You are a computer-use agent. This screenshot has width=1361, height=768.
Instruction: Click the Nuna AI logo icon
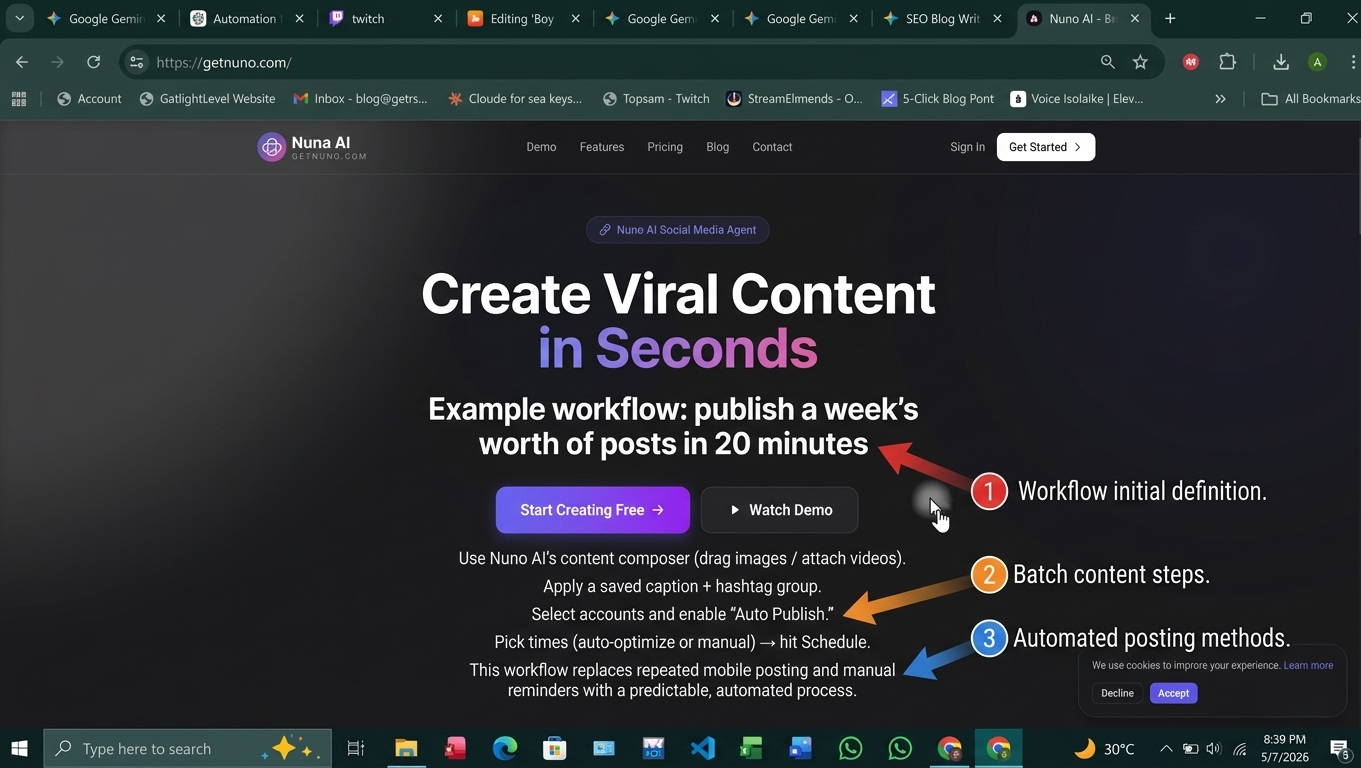[271, 147]
